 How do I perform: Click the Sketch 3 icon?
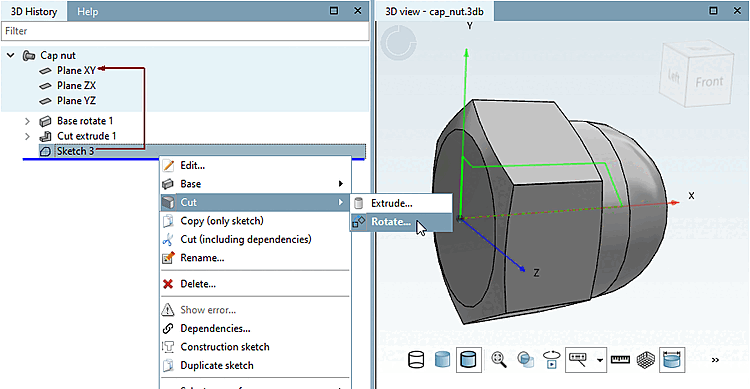coord(45,152)
